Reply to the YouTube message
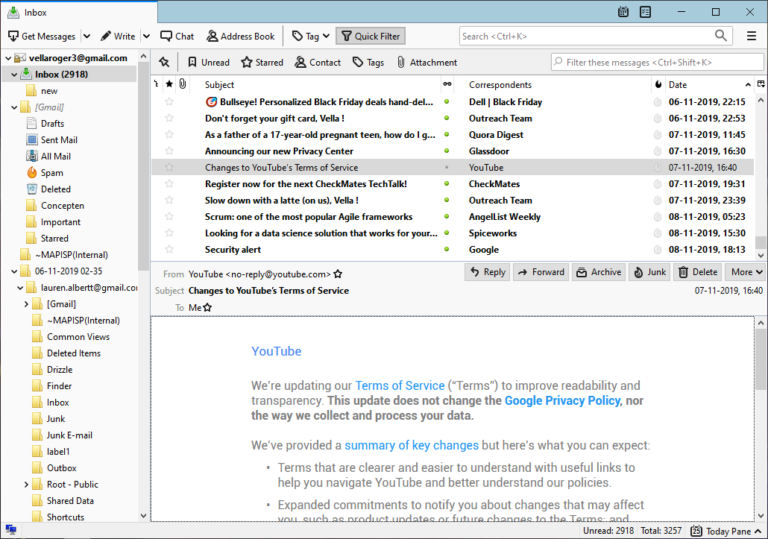 [x=488, y=272]
